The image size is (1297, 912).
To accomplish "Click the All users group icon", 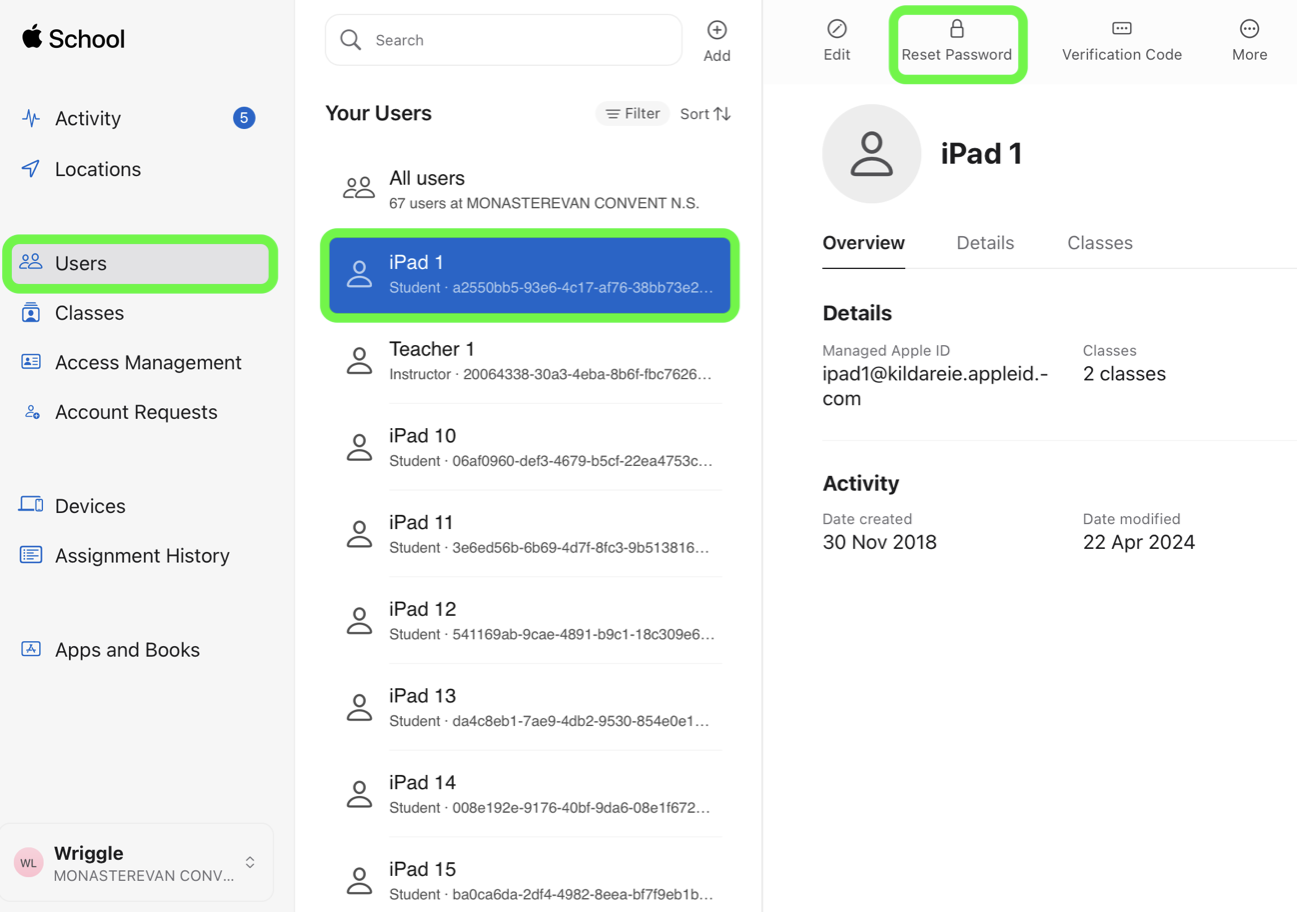I will pos(359,188).
